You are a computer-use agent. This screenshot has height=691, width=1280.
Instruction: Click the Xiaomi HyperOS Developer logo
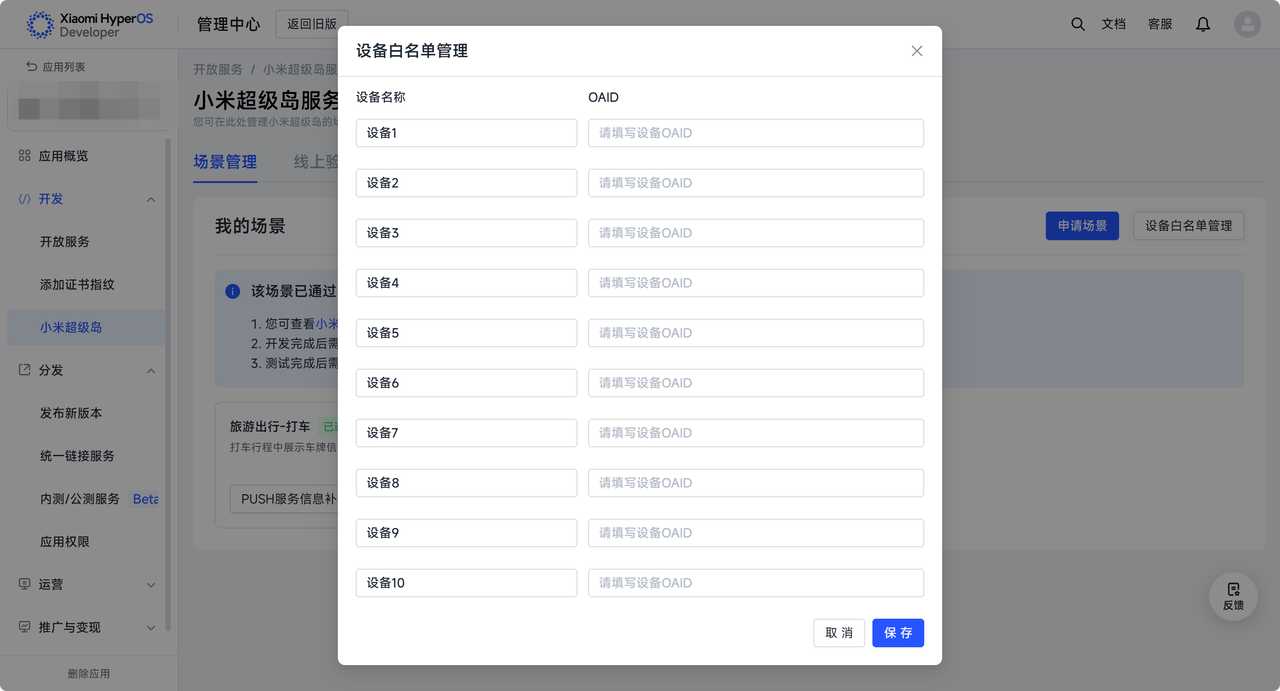click(90, 25)
